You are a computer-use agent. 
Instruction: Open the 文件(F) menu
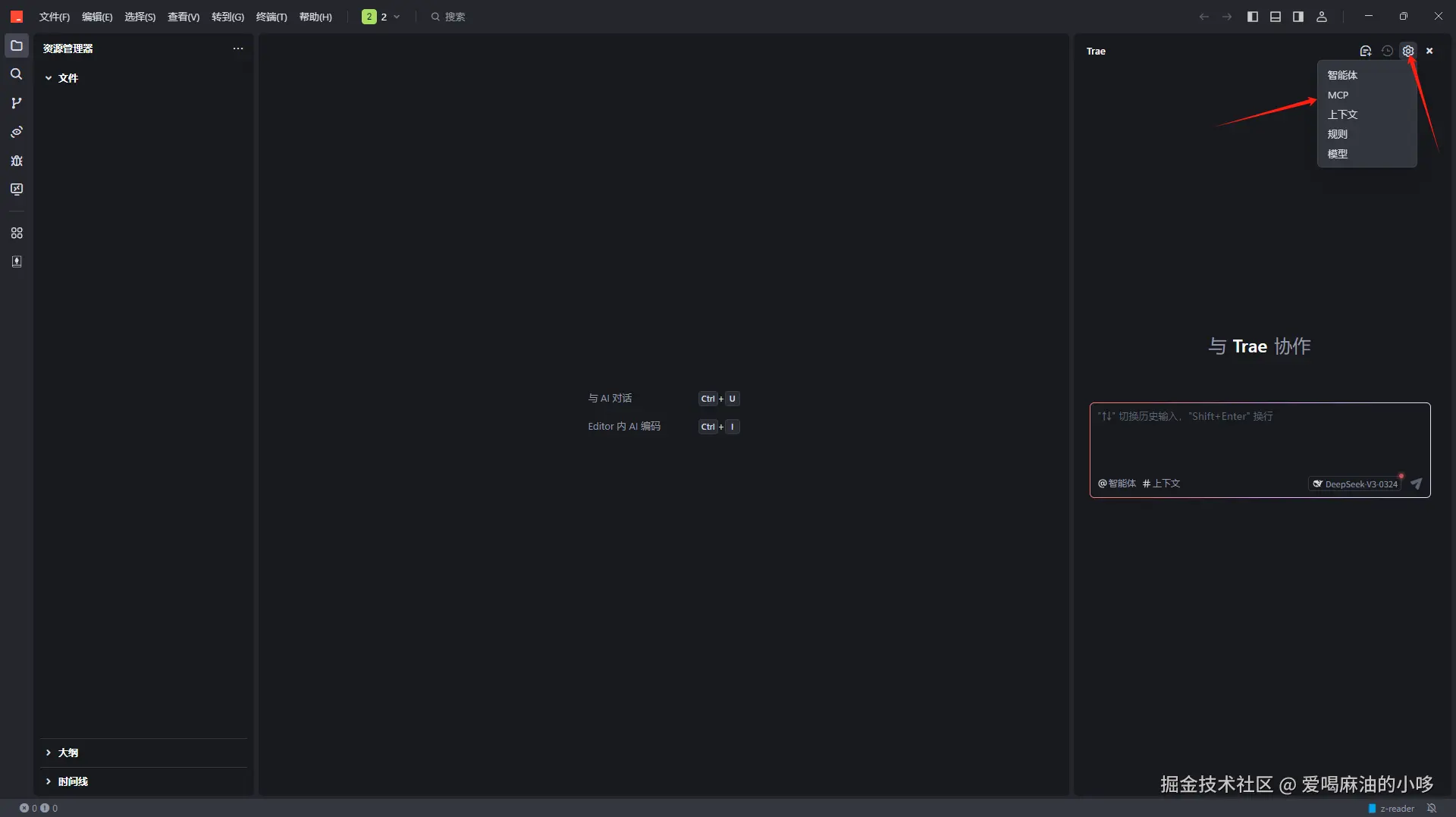pyautogui.click(x=55, y=17)
